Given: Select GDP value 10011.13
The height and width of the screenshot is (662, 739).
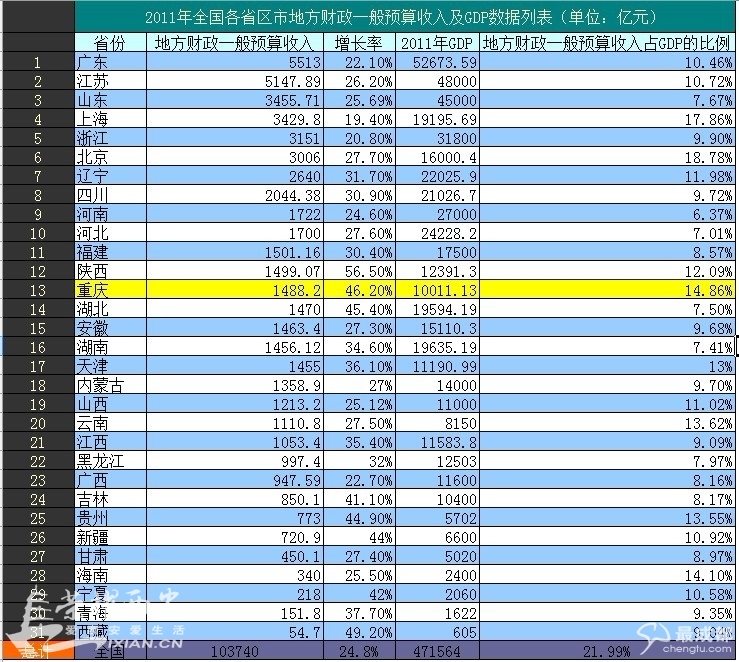Looking at the screenshot, I should pyautogui.click(x=437, y=290).
